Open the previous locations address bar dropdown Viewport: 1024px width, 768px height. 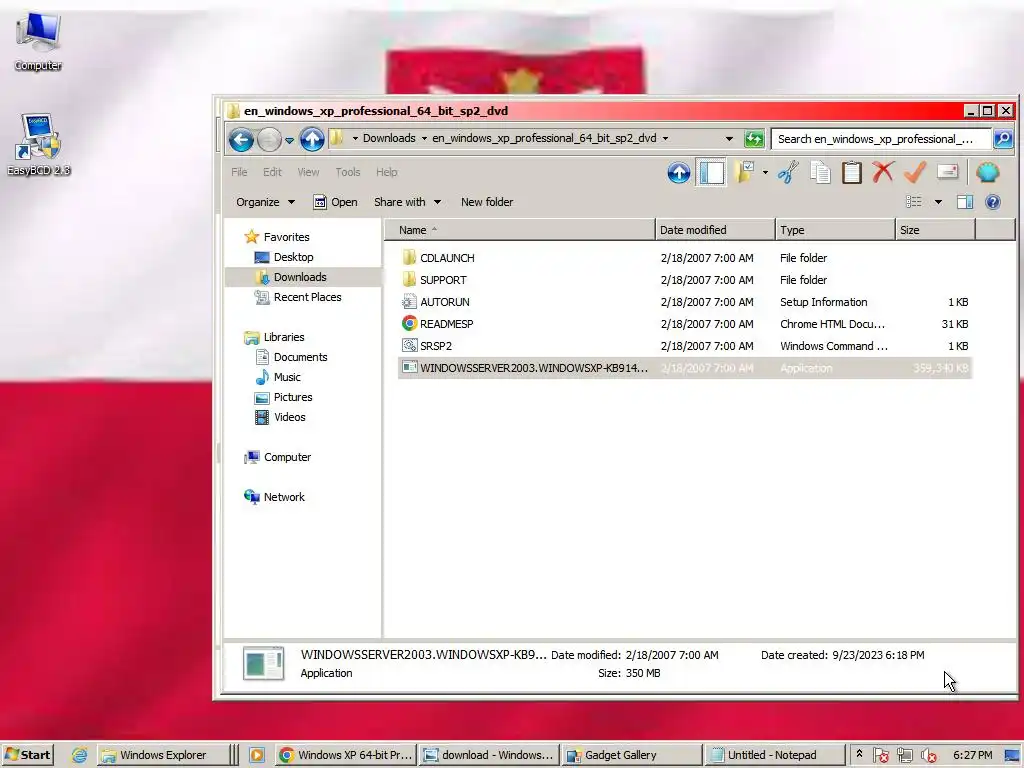729,138
